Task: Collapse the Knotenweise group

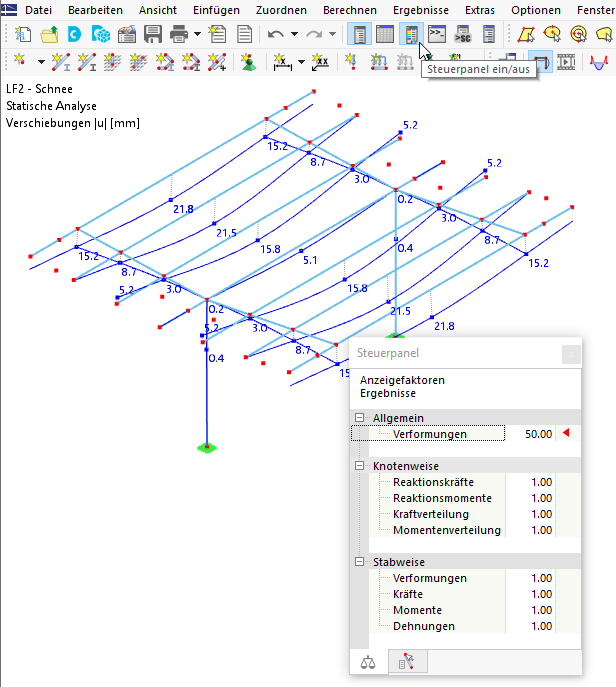Action: [x=359, y=465]
